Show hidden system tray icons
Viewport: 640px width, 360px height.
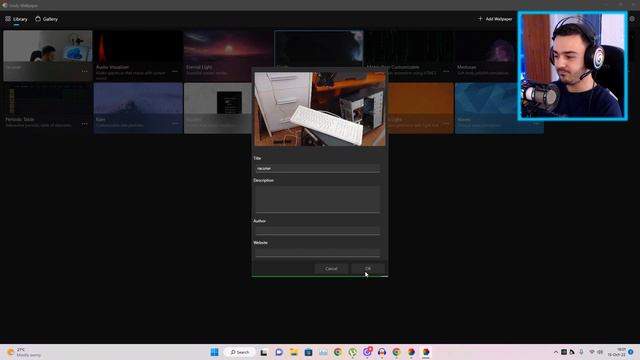(556, 352)
